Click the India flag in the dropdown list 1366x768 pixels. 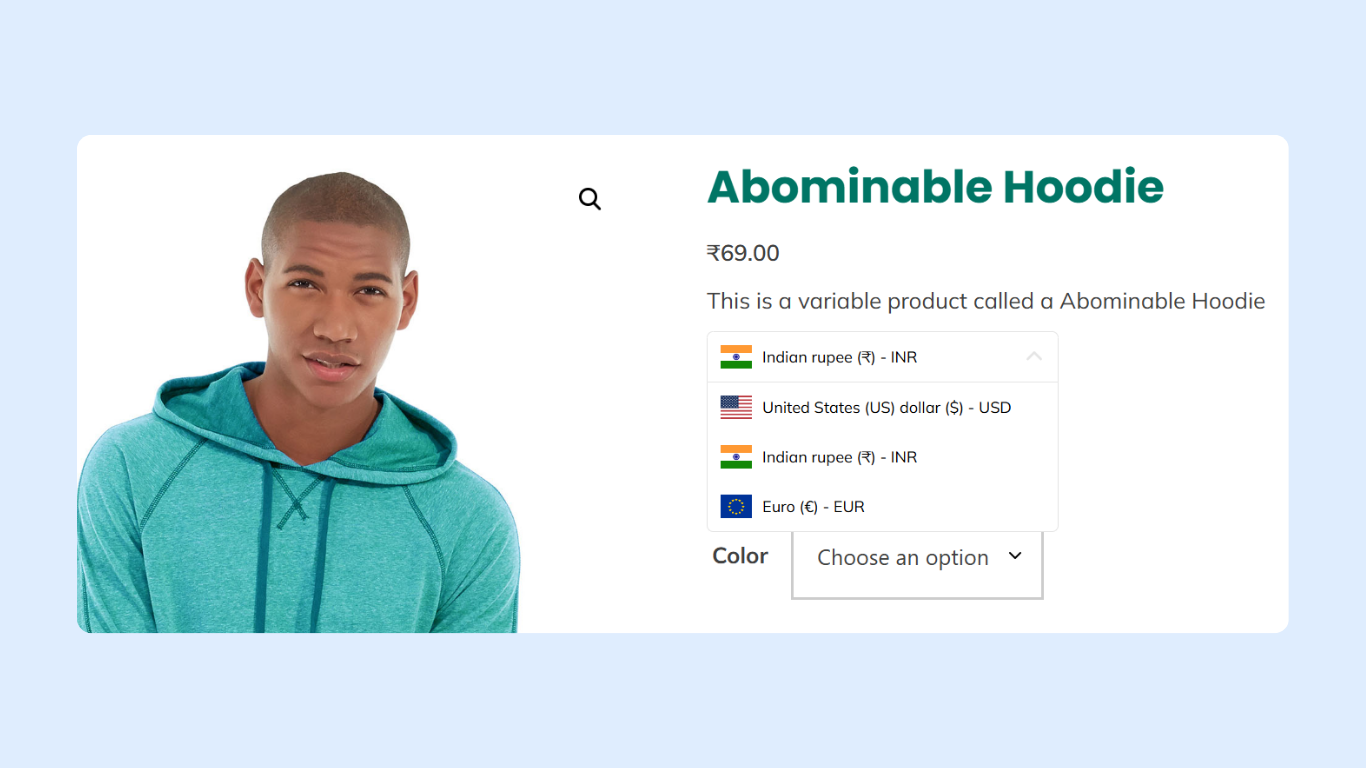[x=736, y=457]
